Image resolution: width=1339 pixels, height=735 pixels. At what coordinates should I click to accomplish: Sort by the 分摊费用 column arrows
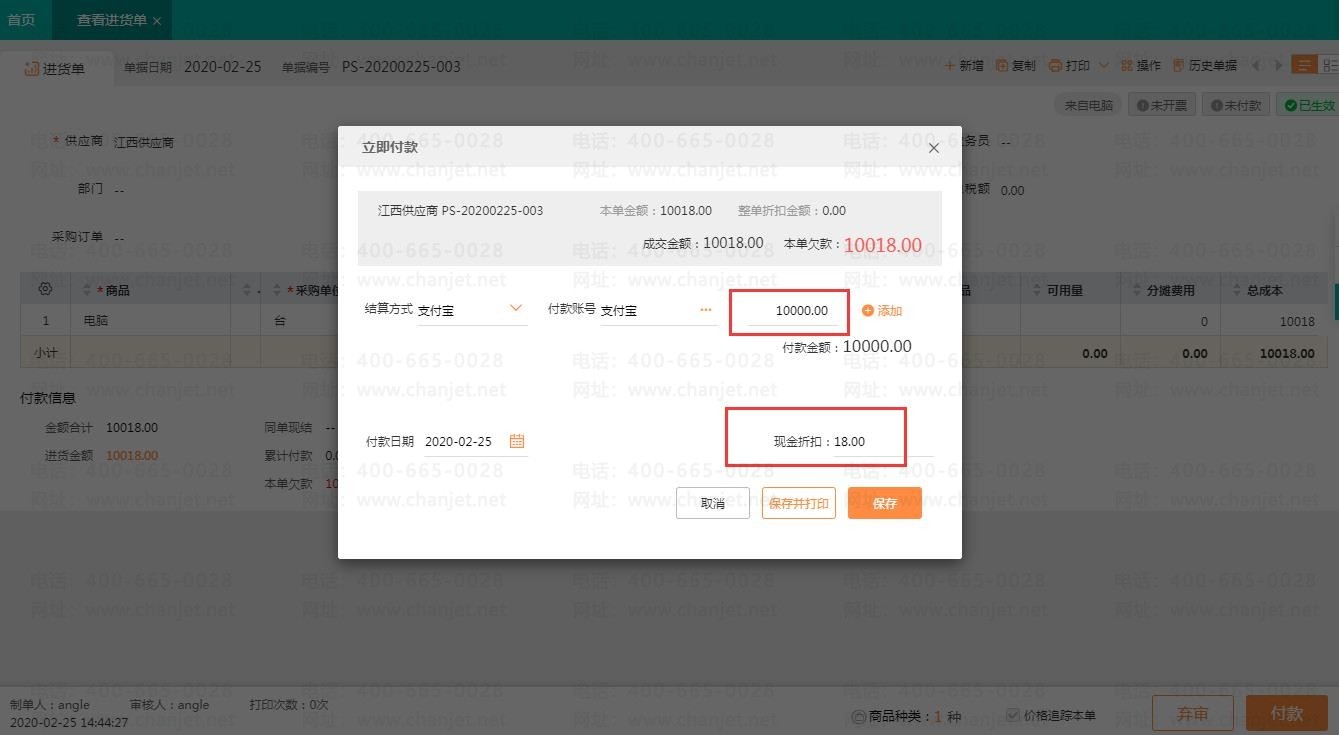click(1137, 290)
